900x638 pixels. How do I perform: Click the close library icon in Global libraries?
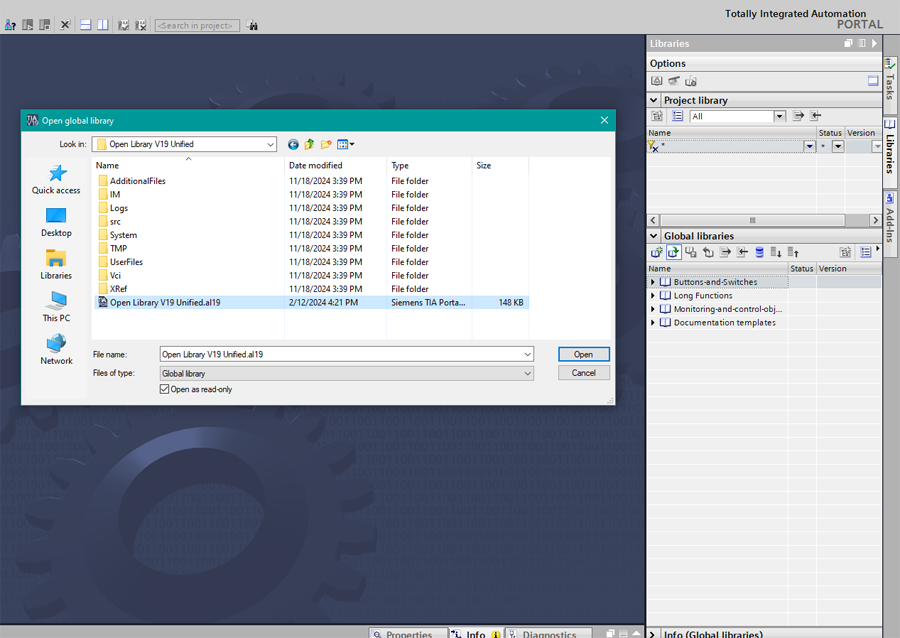(x=708, y=252)
